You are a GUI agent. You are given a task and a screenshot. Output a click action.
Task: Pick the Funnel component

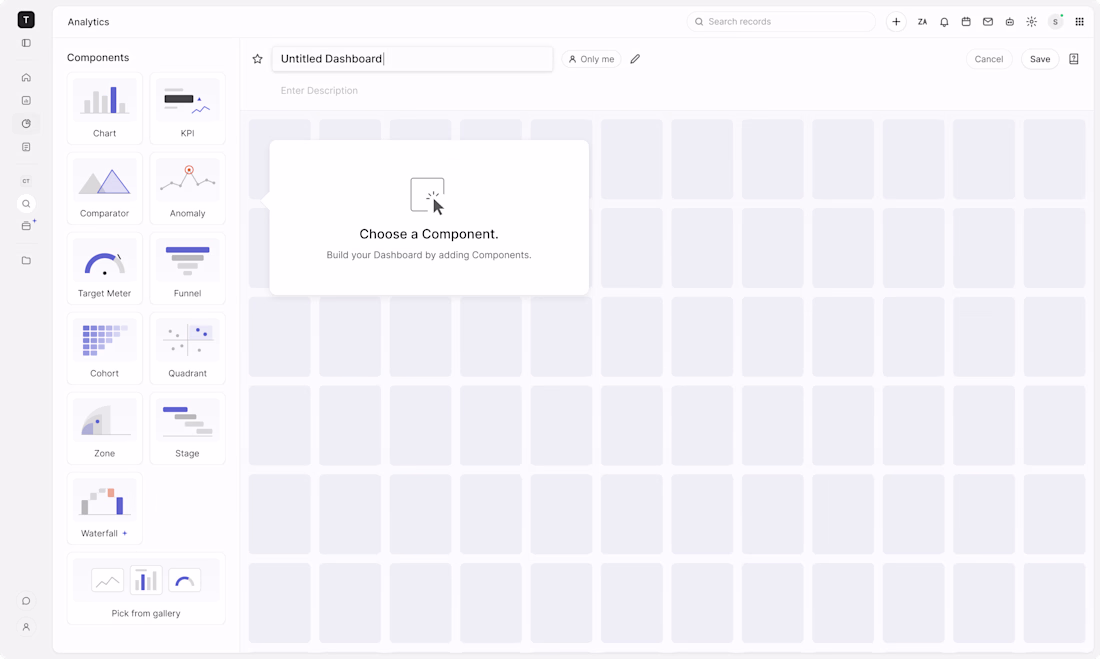(187, 268)
